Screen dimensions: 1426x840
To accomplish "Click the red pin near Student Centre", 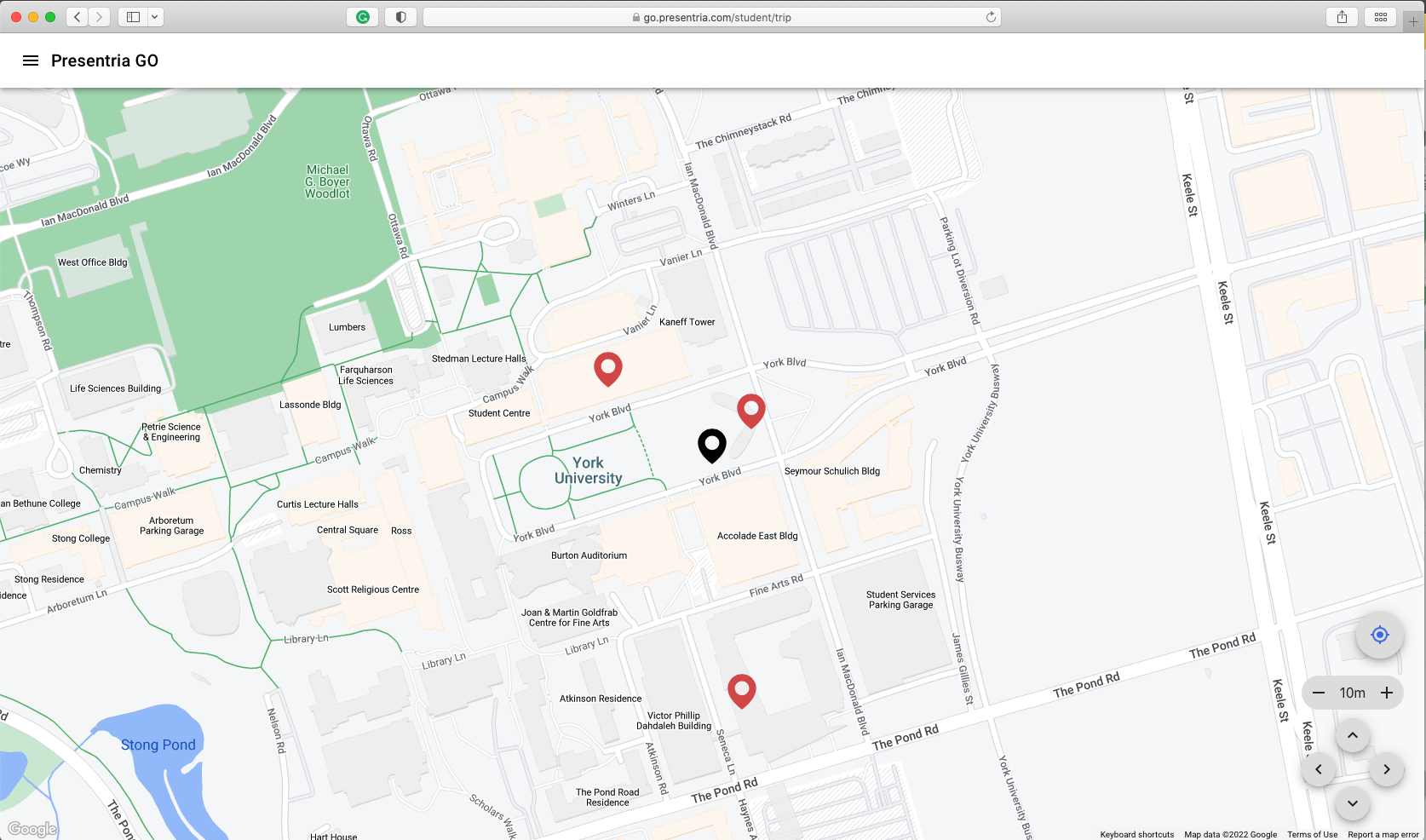I will click(x=608, y=369).
